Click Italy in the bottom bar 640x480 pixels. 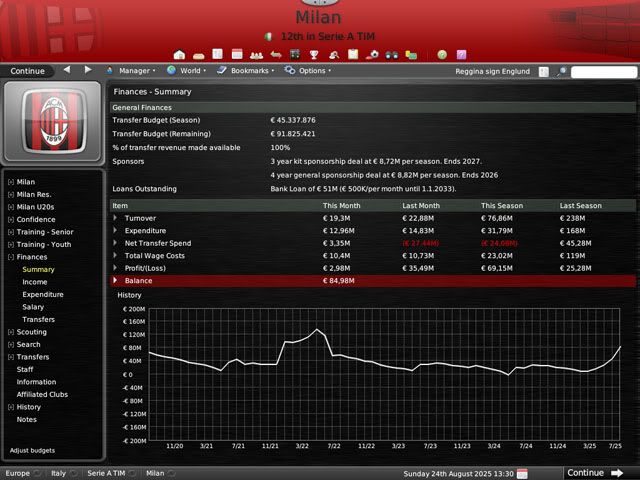coord(58,473)
